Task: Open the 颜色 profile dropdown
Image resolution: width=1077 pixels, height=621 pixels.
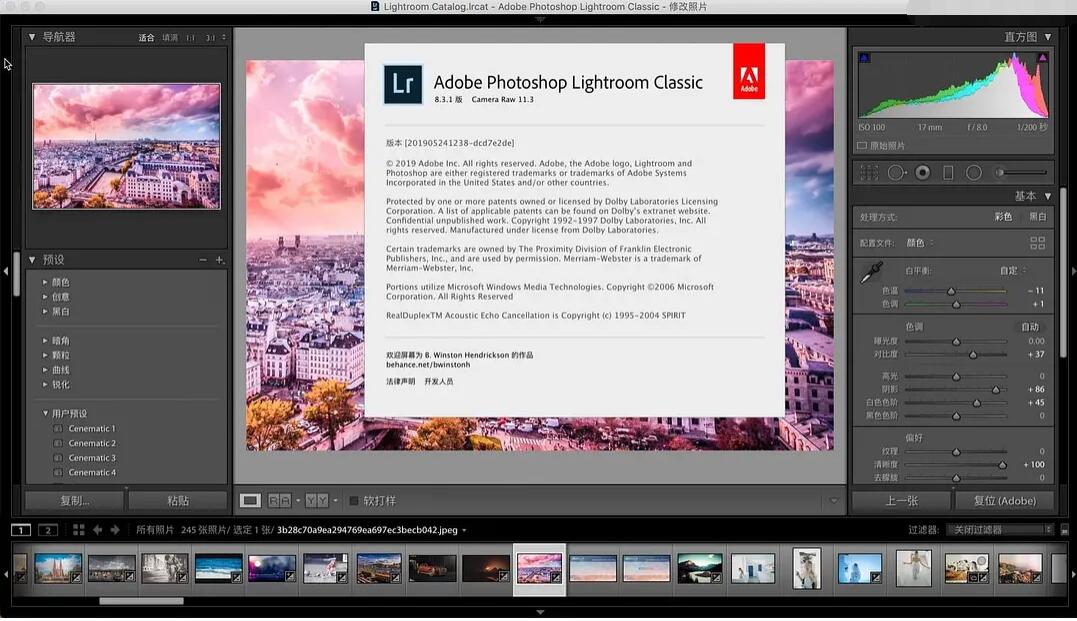Action: pos(920,243)
